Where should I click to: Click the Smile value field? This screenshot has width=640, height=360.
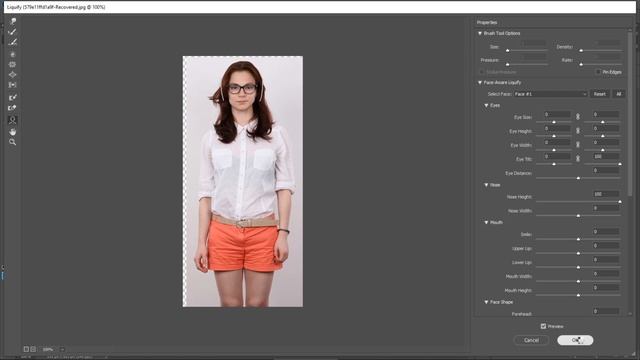click(x=606, y=231)
